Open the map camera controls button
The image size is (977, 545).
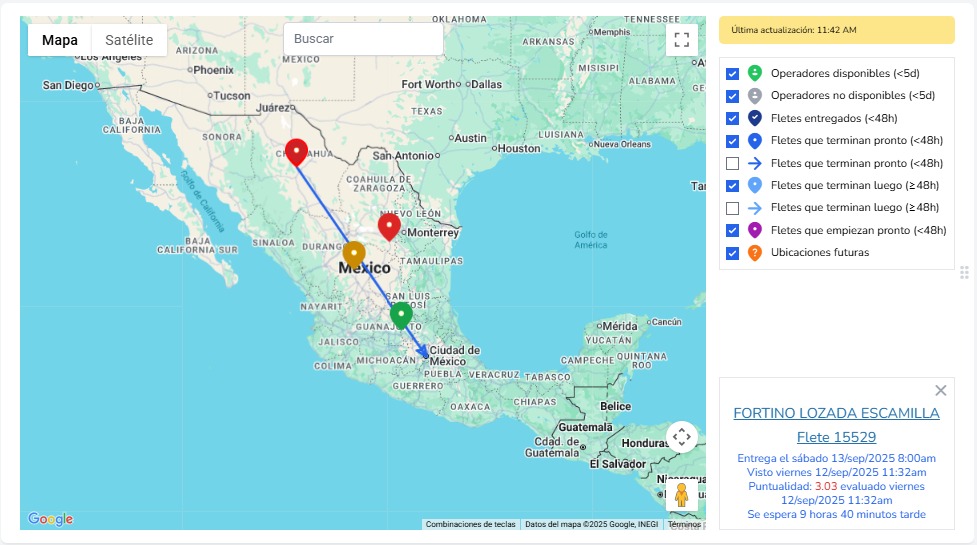[x=682, y=437]
